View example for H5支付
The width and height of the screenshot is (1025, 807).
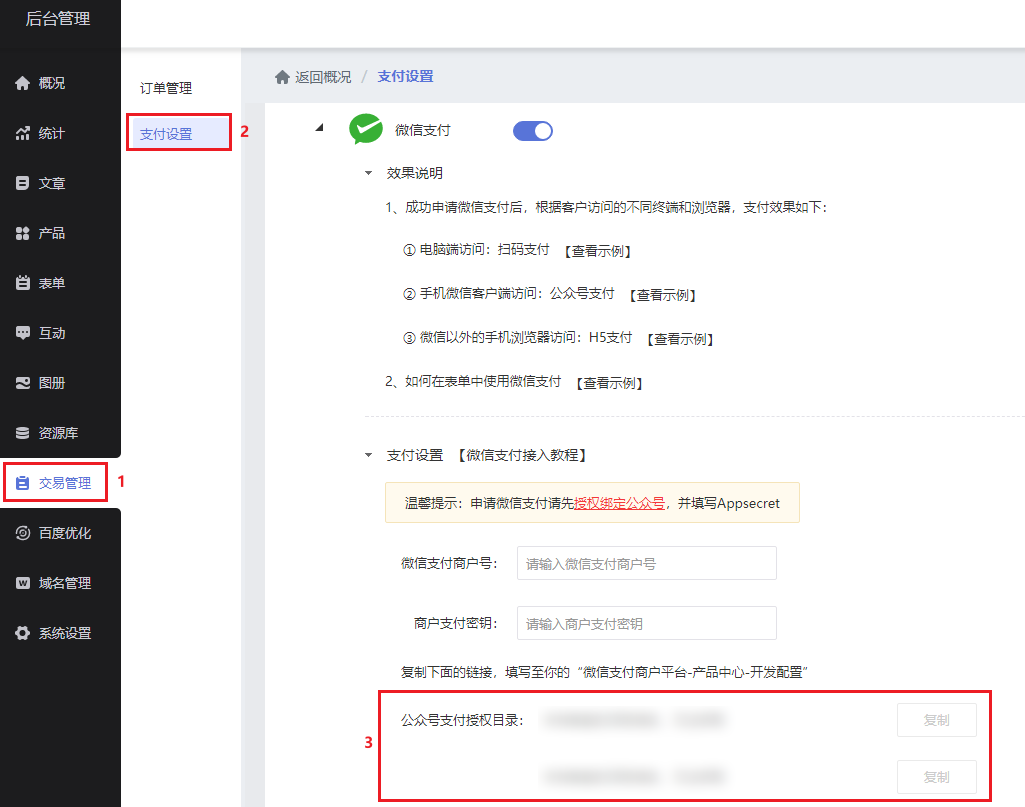point(680,338)
